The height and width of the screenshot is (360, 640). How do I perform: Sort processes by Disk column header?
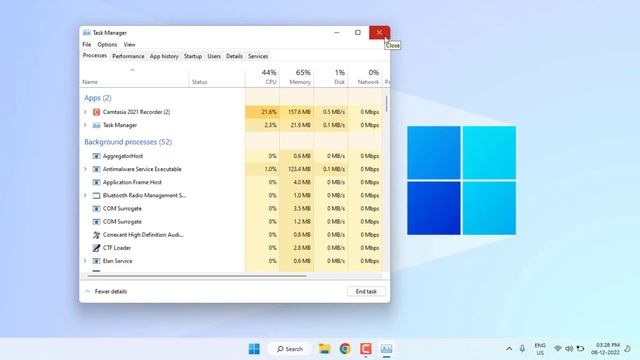331,77
